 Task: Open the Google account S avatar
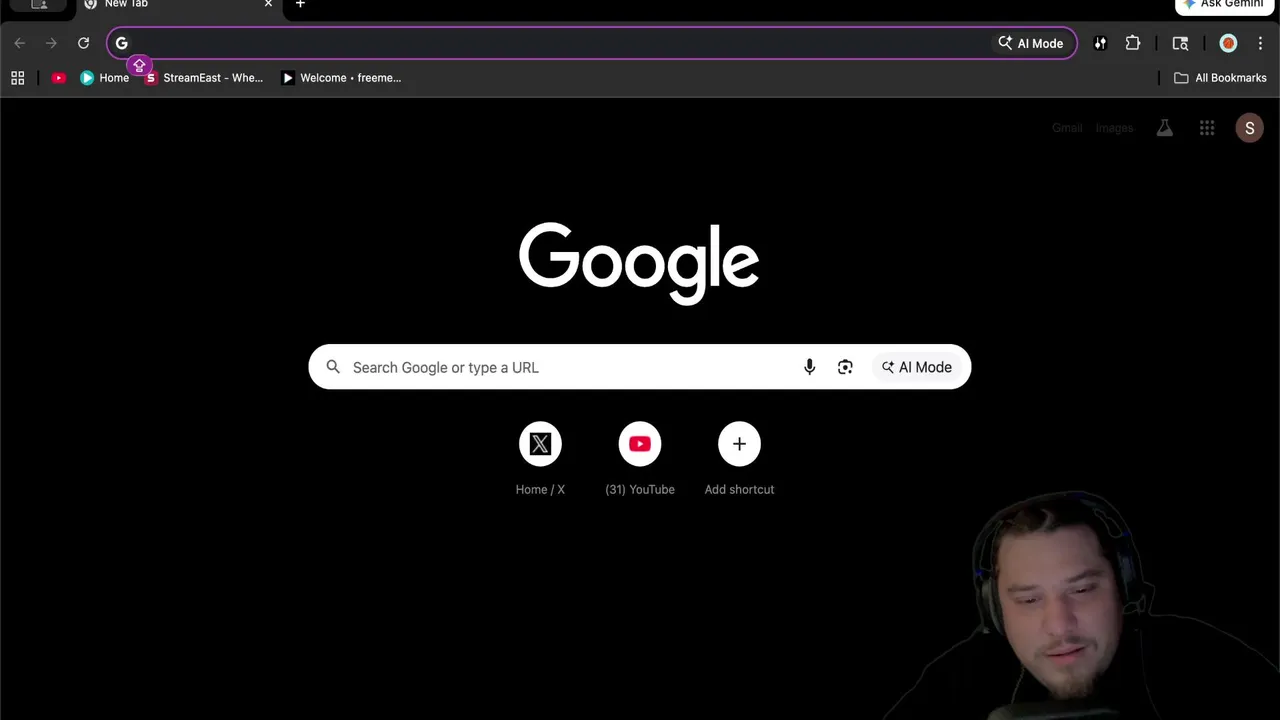(x=1249, y=128)
